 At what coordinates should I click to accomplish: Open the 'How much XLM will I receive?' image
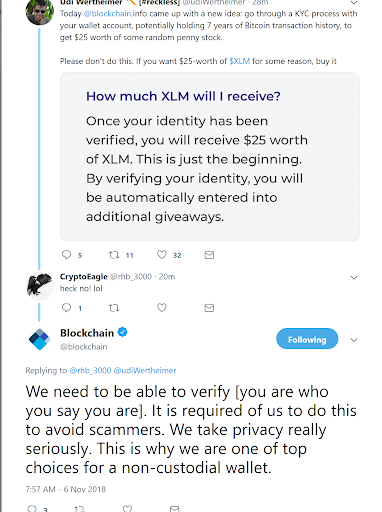point(210,156)
